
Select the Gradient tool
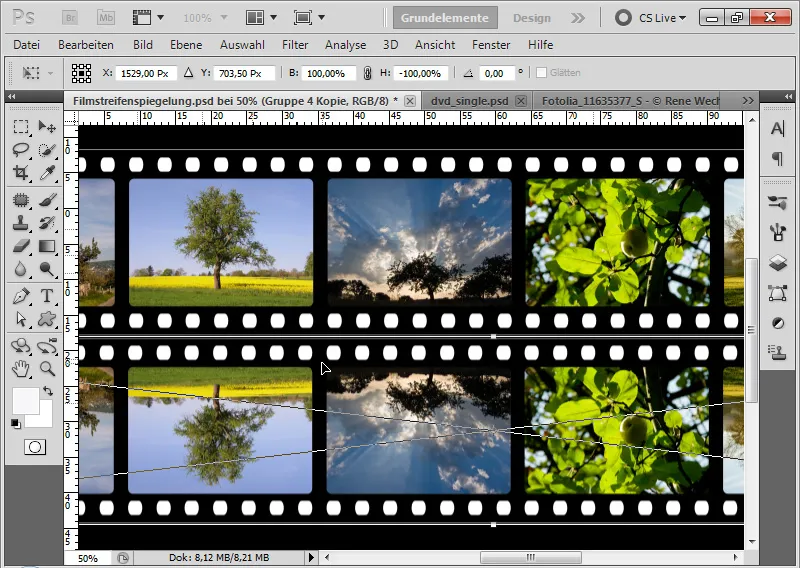(x=47, y=246)
